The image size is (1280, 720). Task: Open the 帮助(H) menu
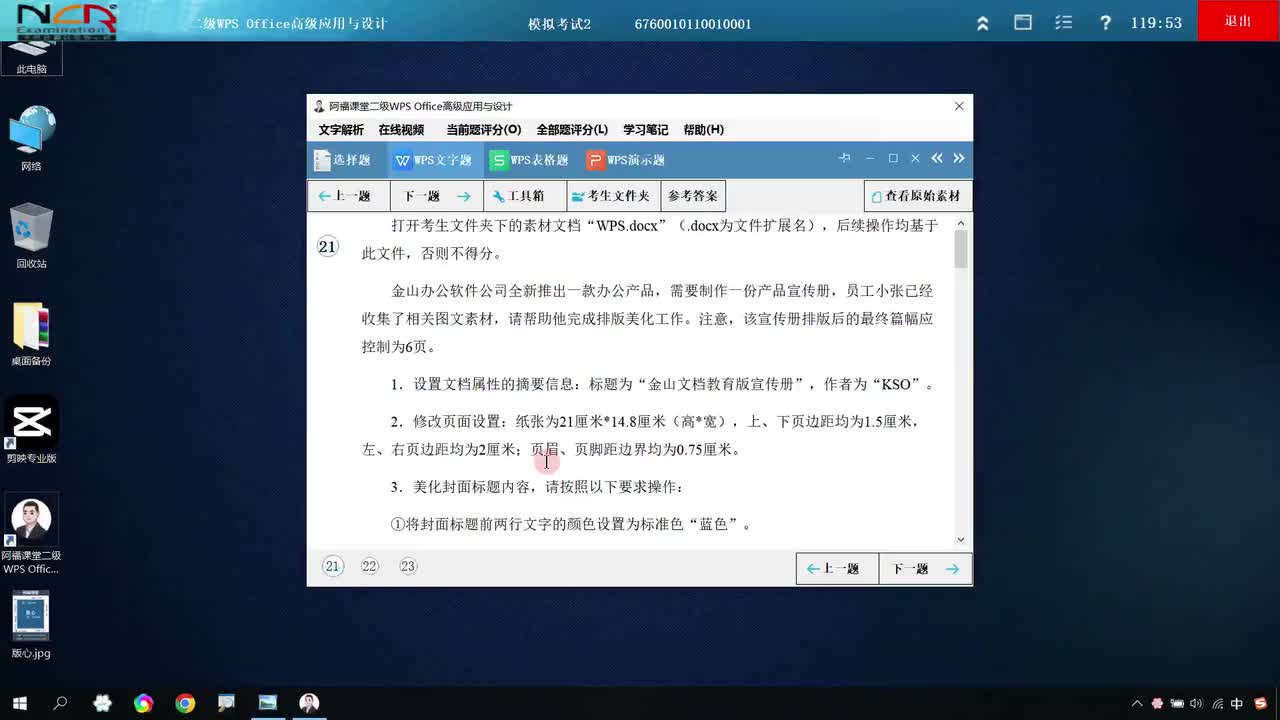pos(704,130)
